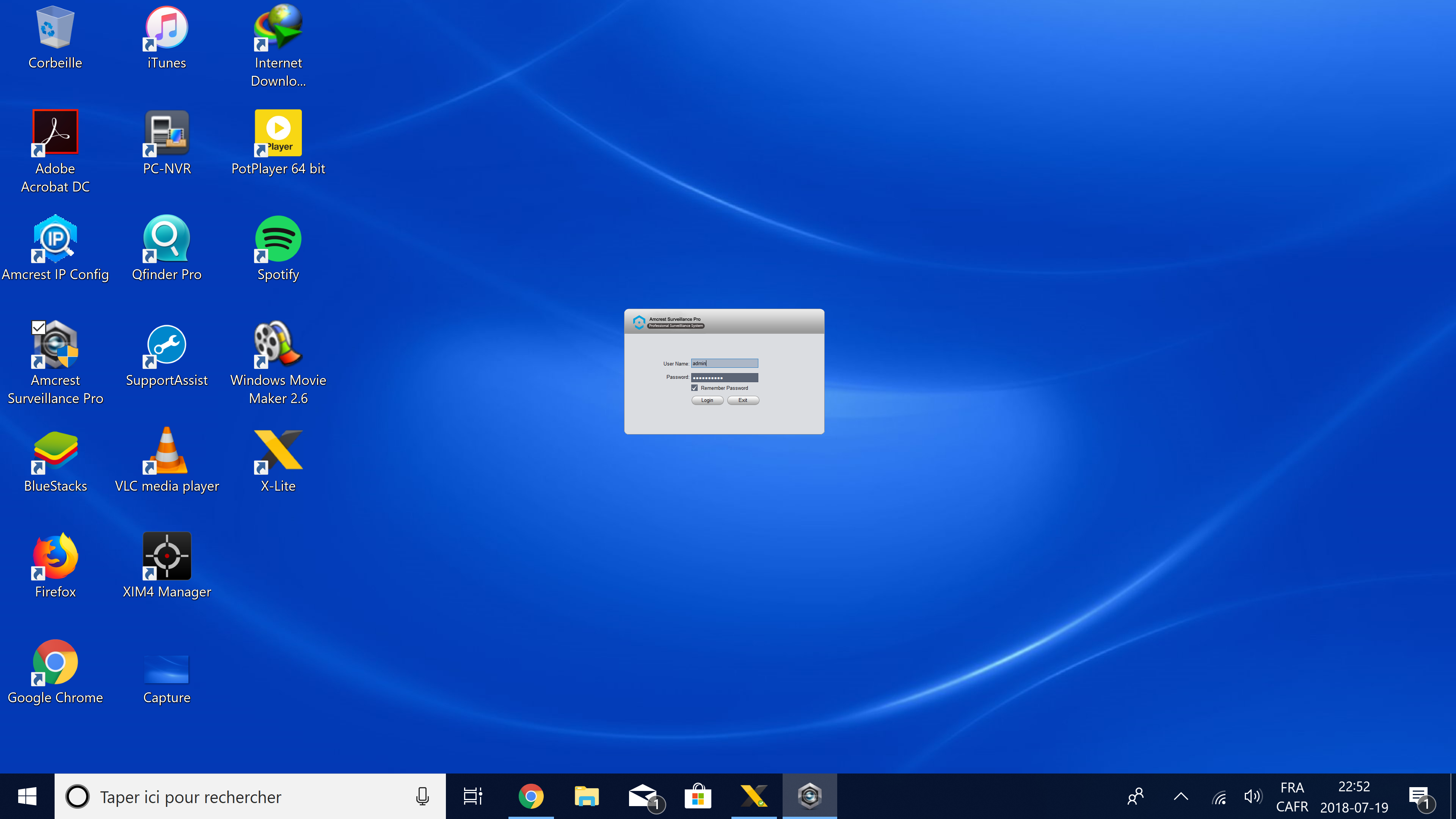Click the Login button
Screen dimensions: 1456x819
[707, 400]
